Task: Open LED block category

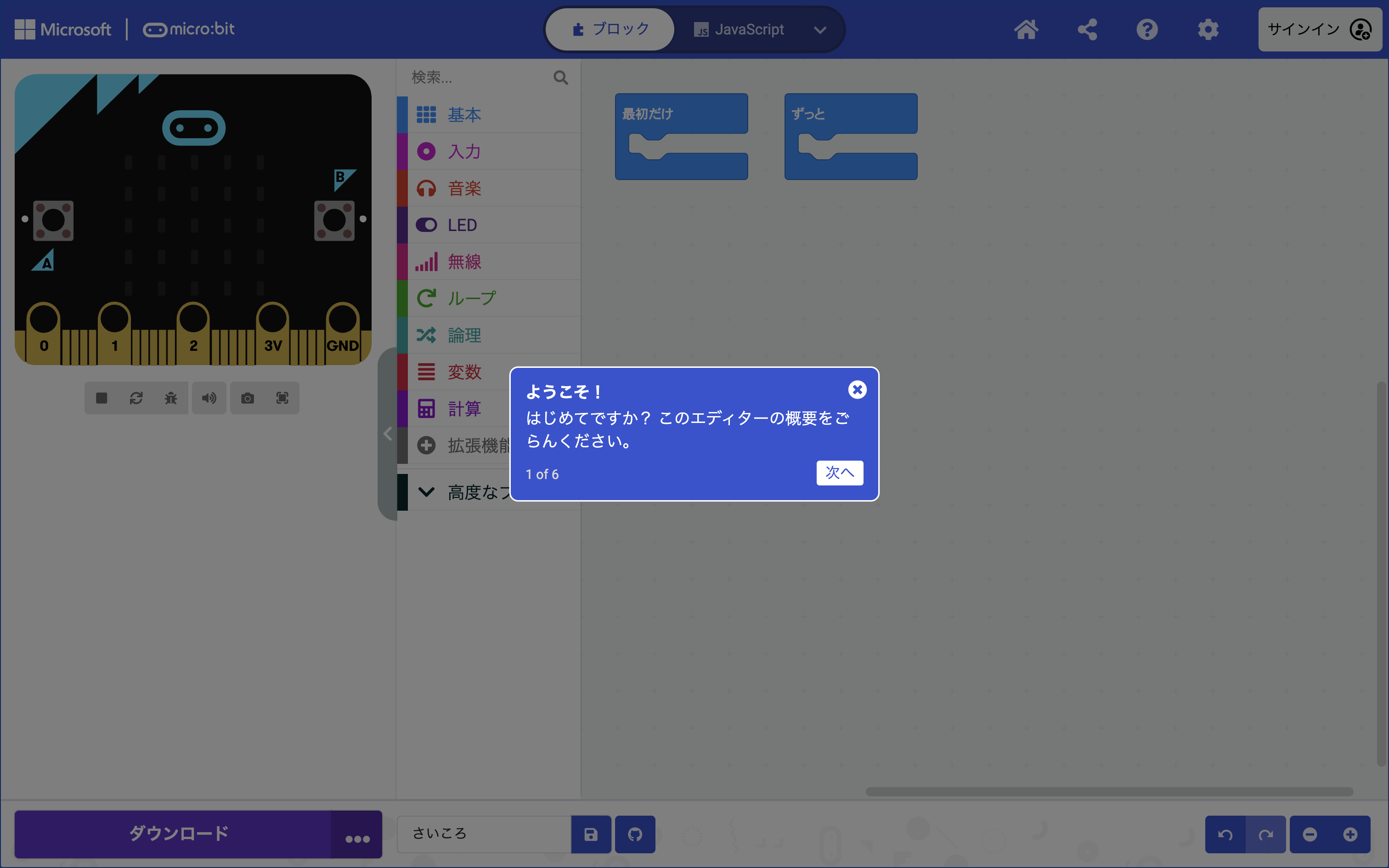Action: pos(488,225)
